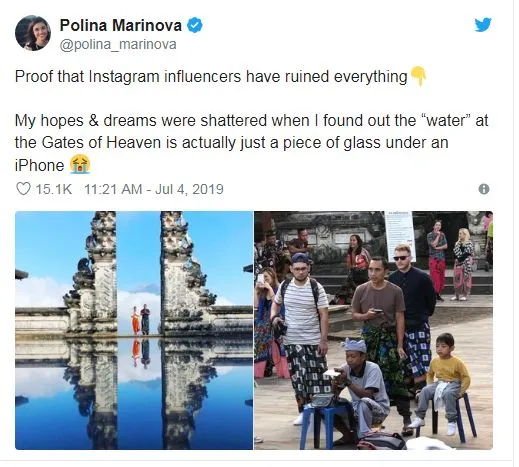Open the Polina Marinova display name link
Image resolution: width=519 pixels, height=467 pixels.
click(121, 25)
